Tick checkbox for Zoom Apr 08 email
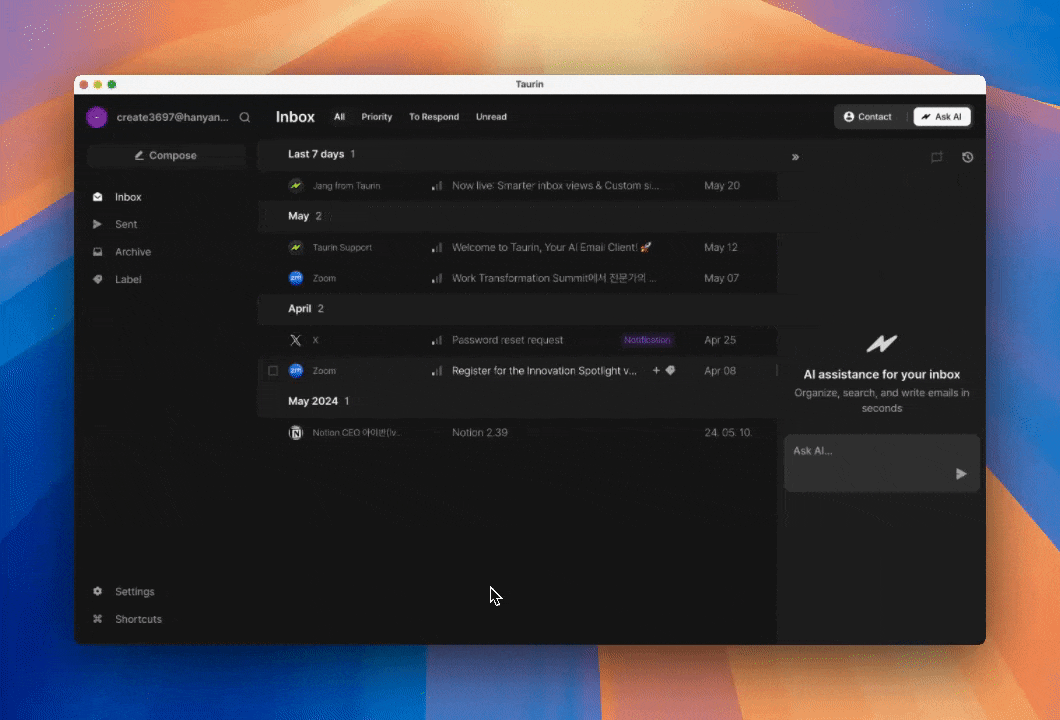Viewport: 1060px width, 720px height. [273, 371]
